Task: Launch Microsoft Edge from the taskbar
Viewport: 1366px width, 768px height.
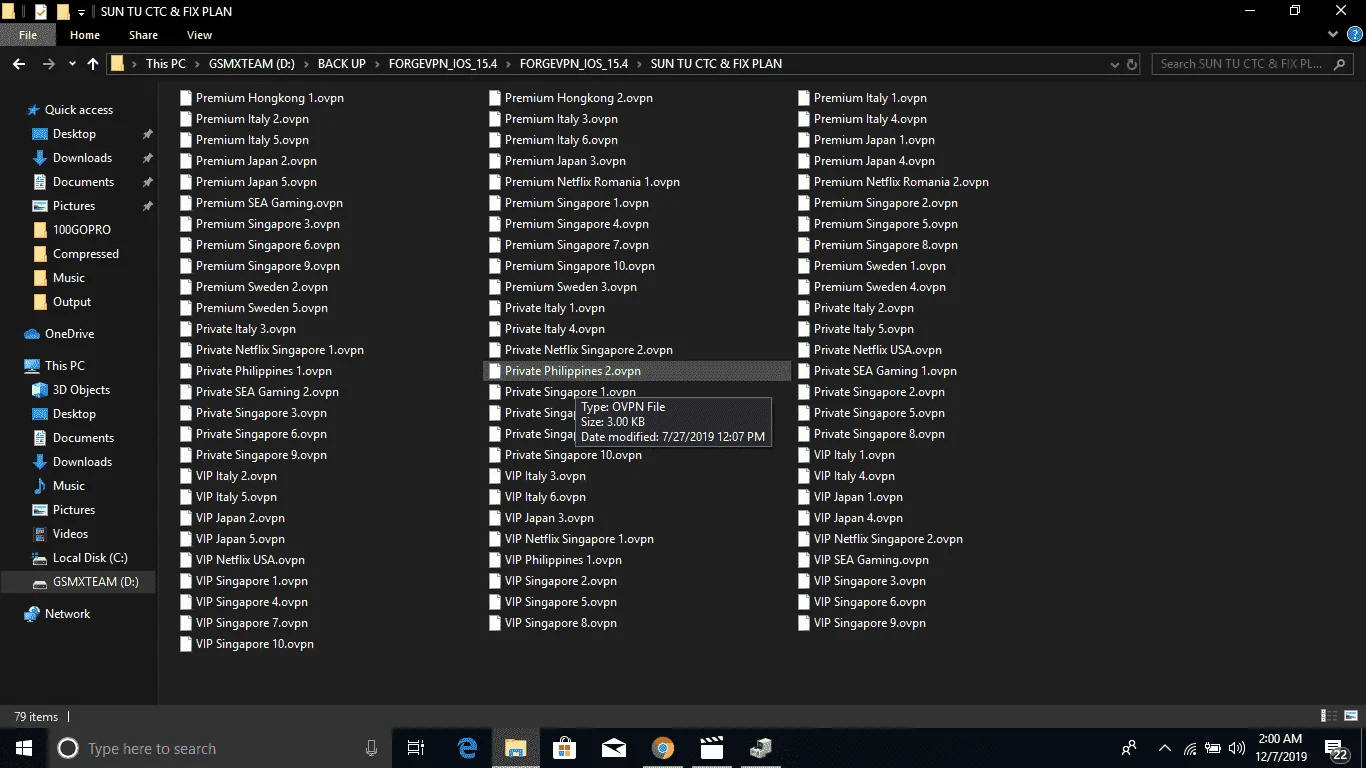Action: 467,748
